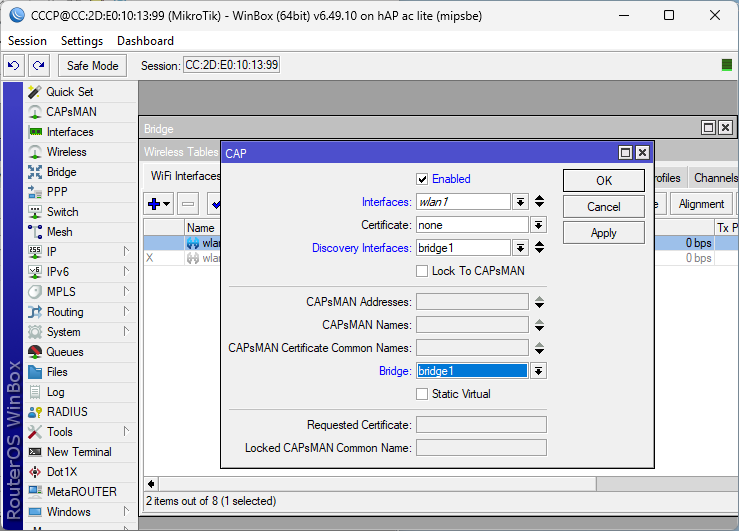The width and height of the screenshot is (739, 531).
Task: Click the Bridge field containing bridge1
Action: tap(472, 371)
